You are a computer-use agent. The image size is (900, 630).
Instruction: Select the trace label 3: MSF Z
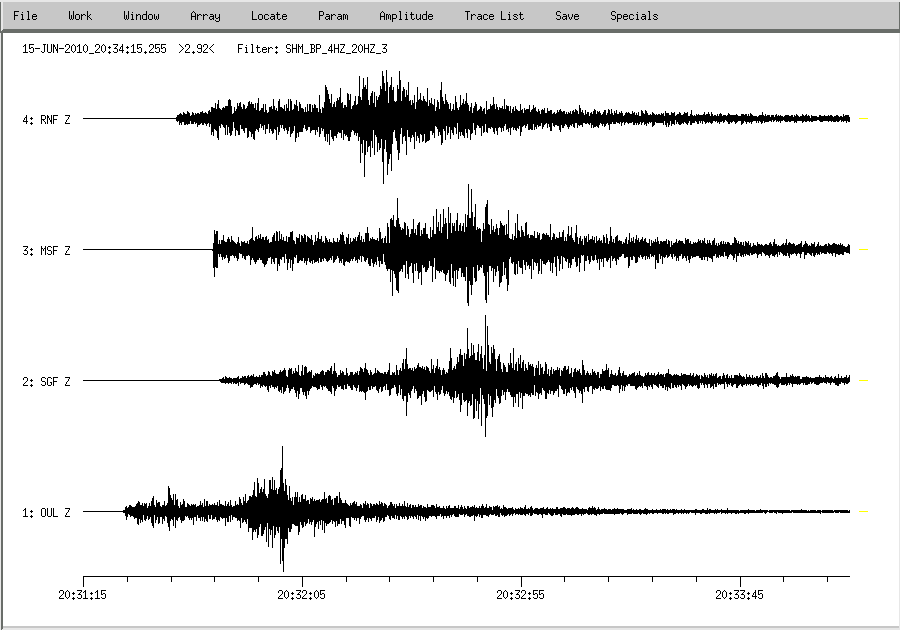click(x=46, y=251)
